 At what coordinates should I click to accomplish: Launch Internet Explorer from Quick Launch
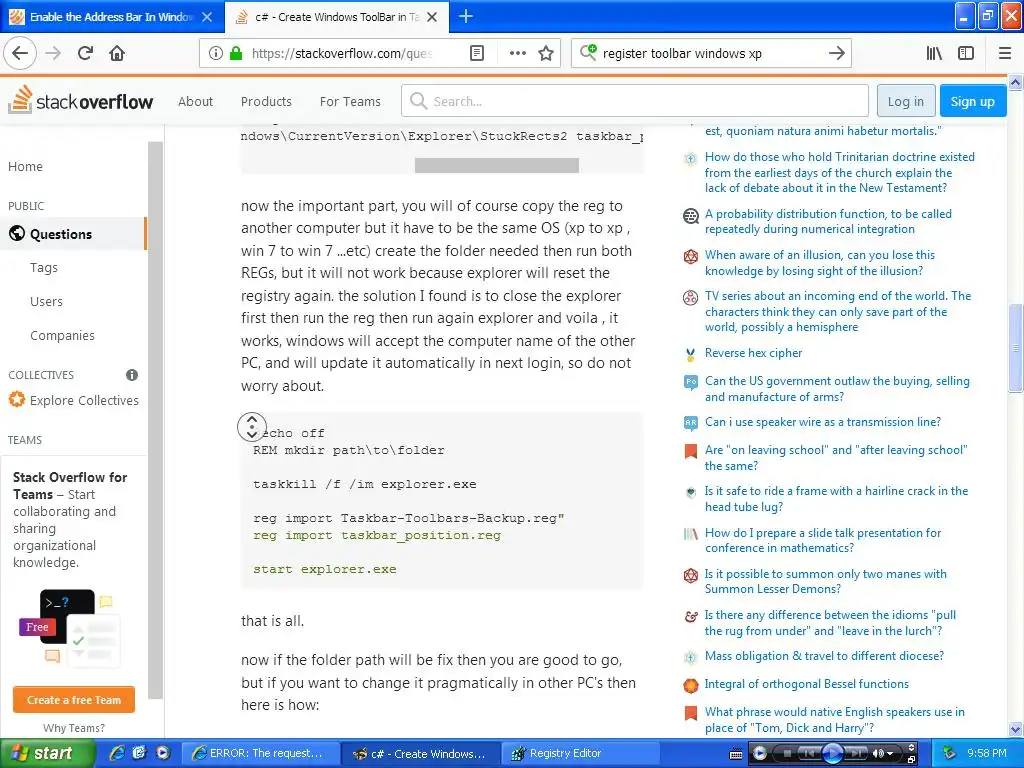click(x=117, y=753)
